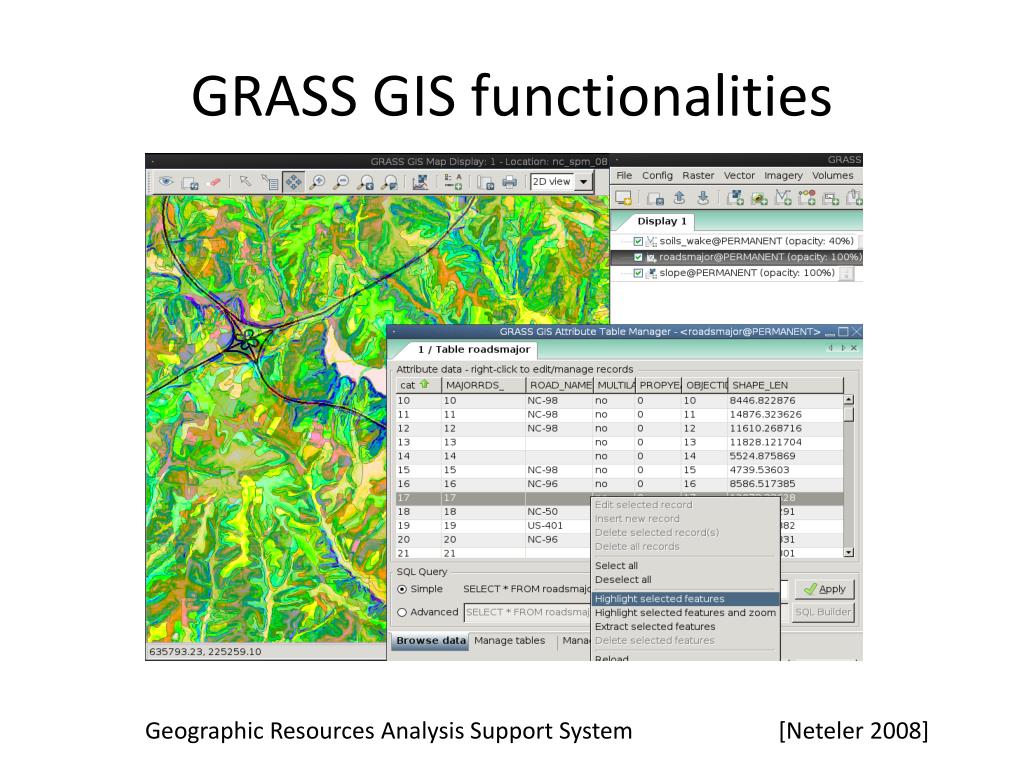Click the ROAD_NAME column header
Screen dimensions: 1024x768
(560, 385)
